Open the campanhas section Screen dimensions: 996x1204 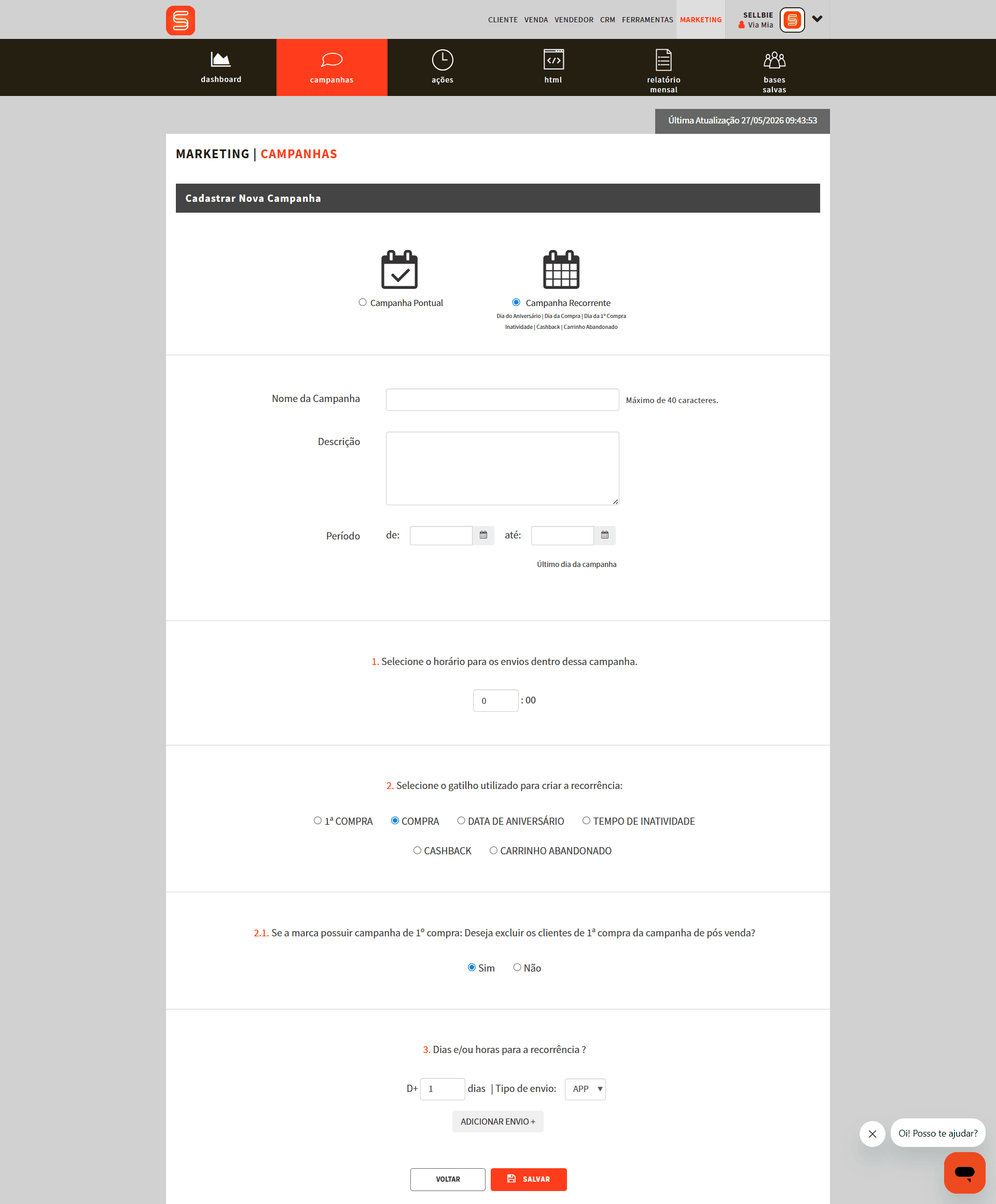tap(331, 67)
